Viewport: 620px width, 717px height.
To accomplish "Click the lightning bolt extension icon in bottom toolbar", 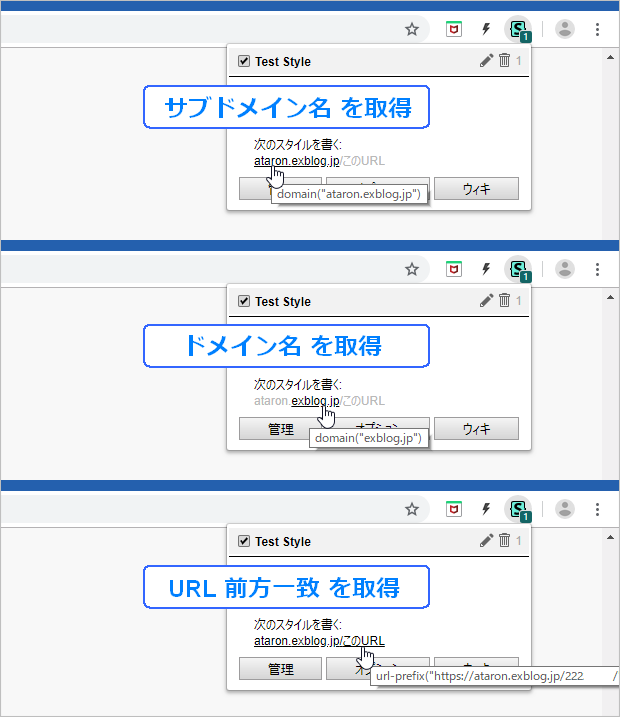I will (x=486, y=509).
